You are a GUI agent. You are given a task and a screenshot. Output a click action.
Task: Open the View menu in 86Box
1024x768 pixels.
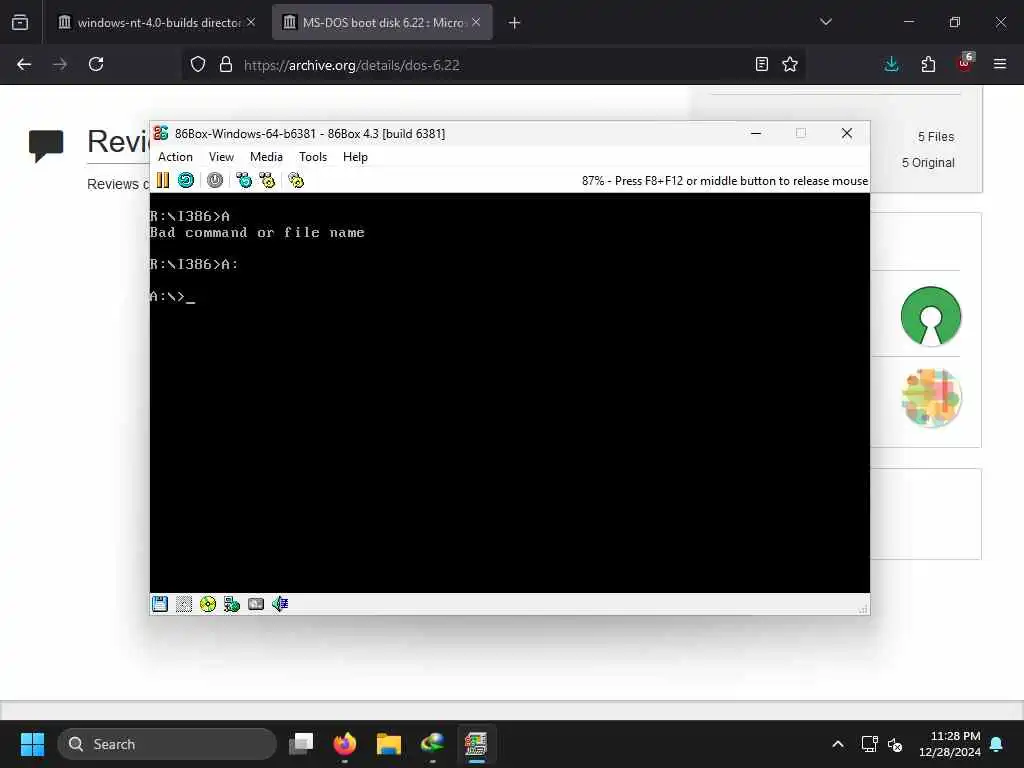pos(221,157)
